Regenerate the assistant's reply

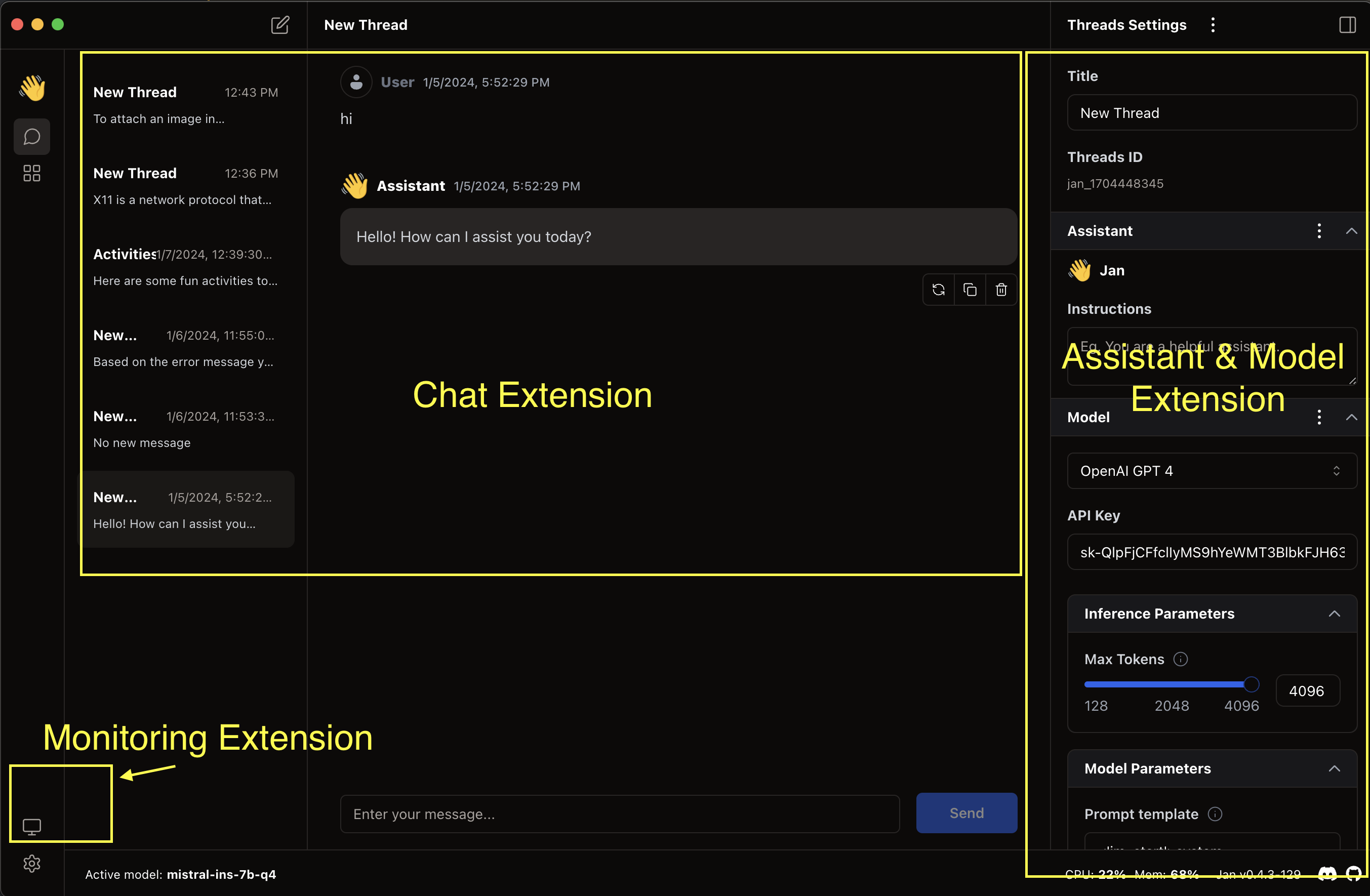[938, 290]
